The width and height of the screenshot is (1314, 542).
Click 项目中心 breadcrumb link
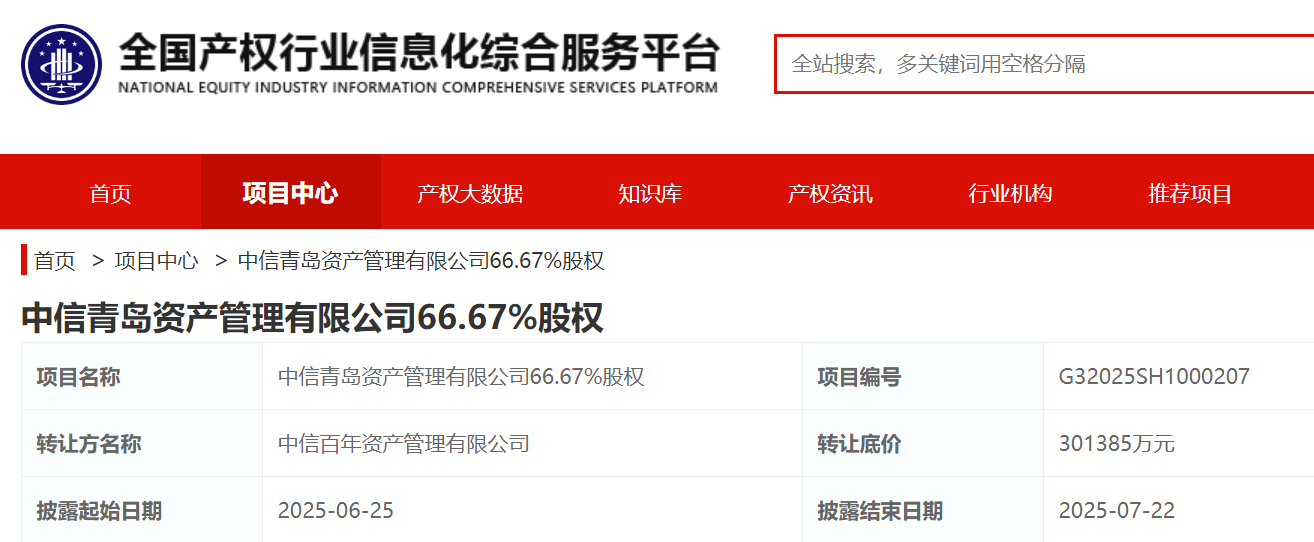156,261
